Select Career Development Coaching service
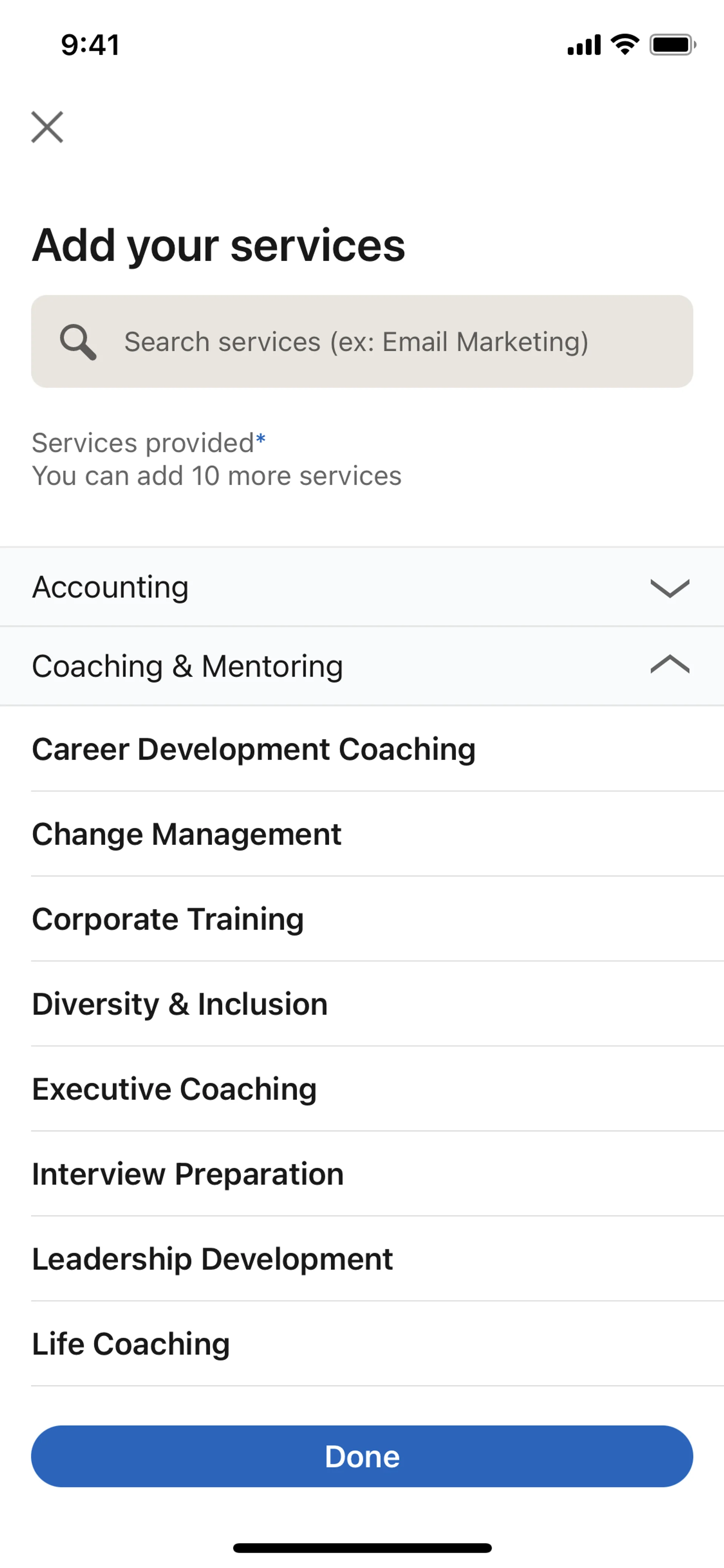 pyautogui.click(x=254, y=749)
